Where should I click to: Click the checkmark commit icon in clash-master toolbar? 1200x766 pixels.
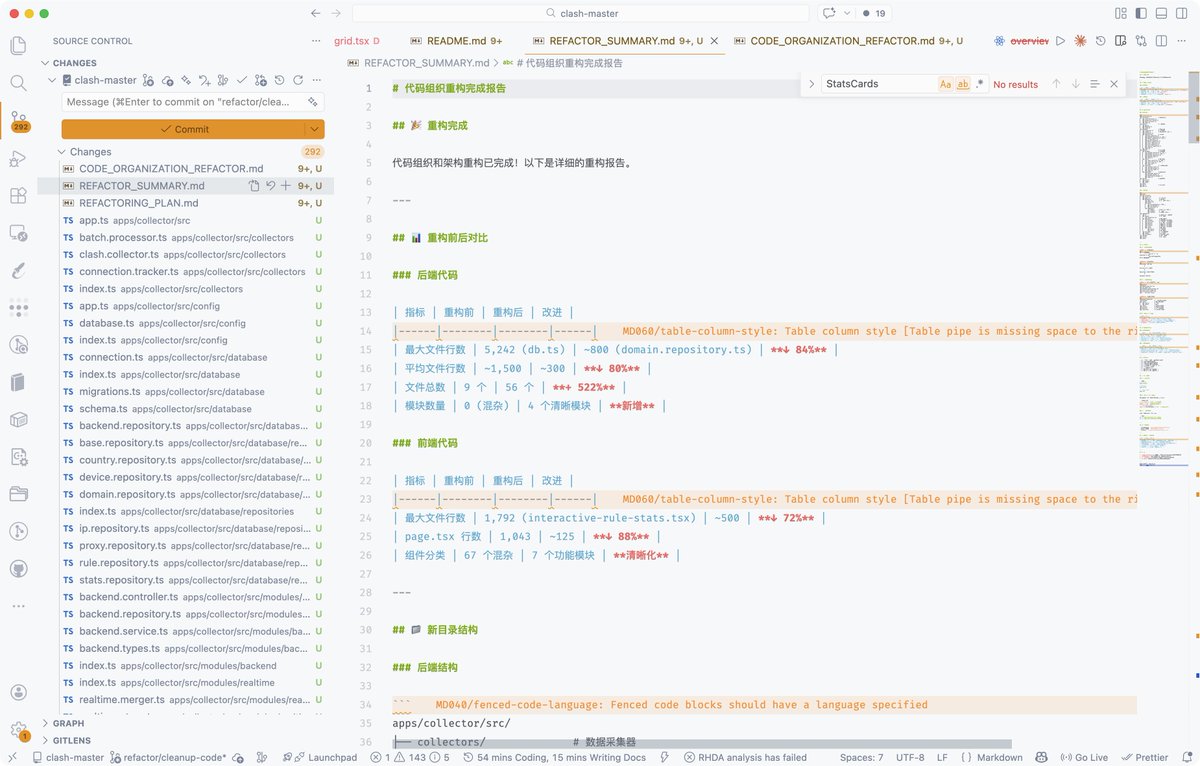(242, 80)
